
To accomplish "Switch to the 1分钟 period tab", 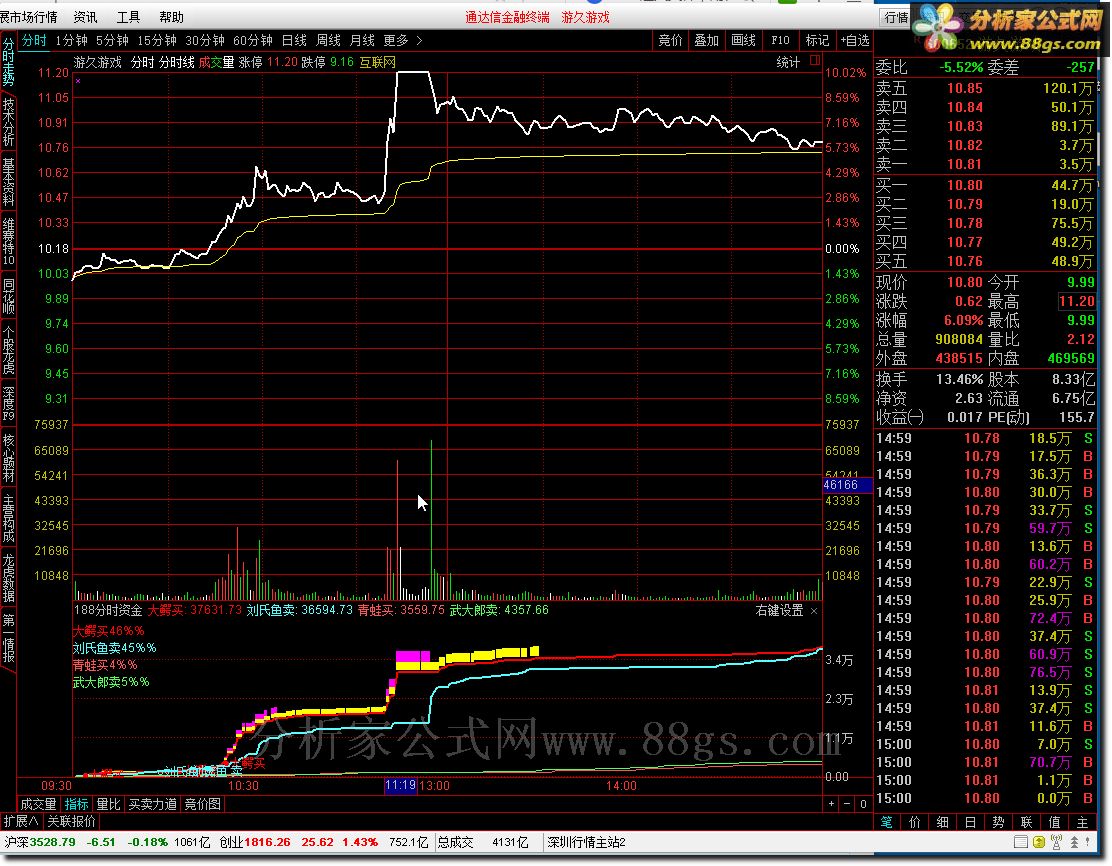I will 72,40.
